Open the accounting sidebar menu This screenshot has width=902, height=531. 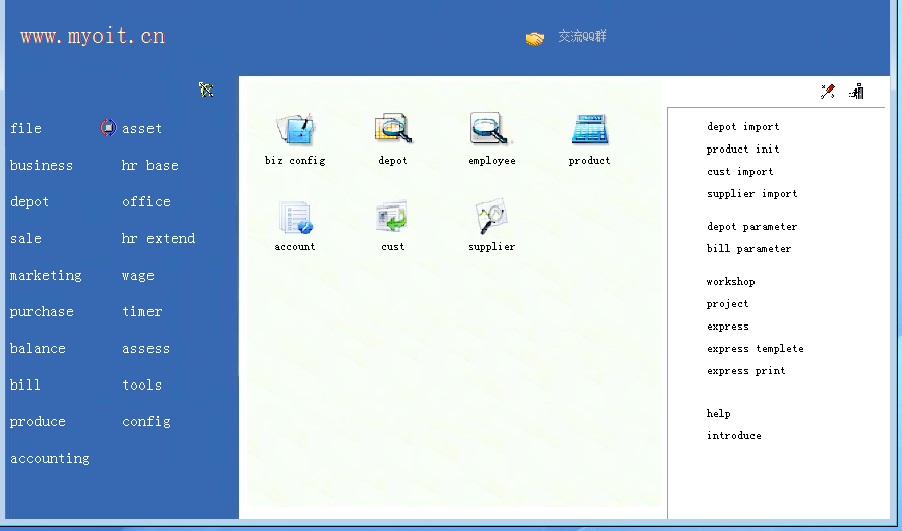coord(49,459)
